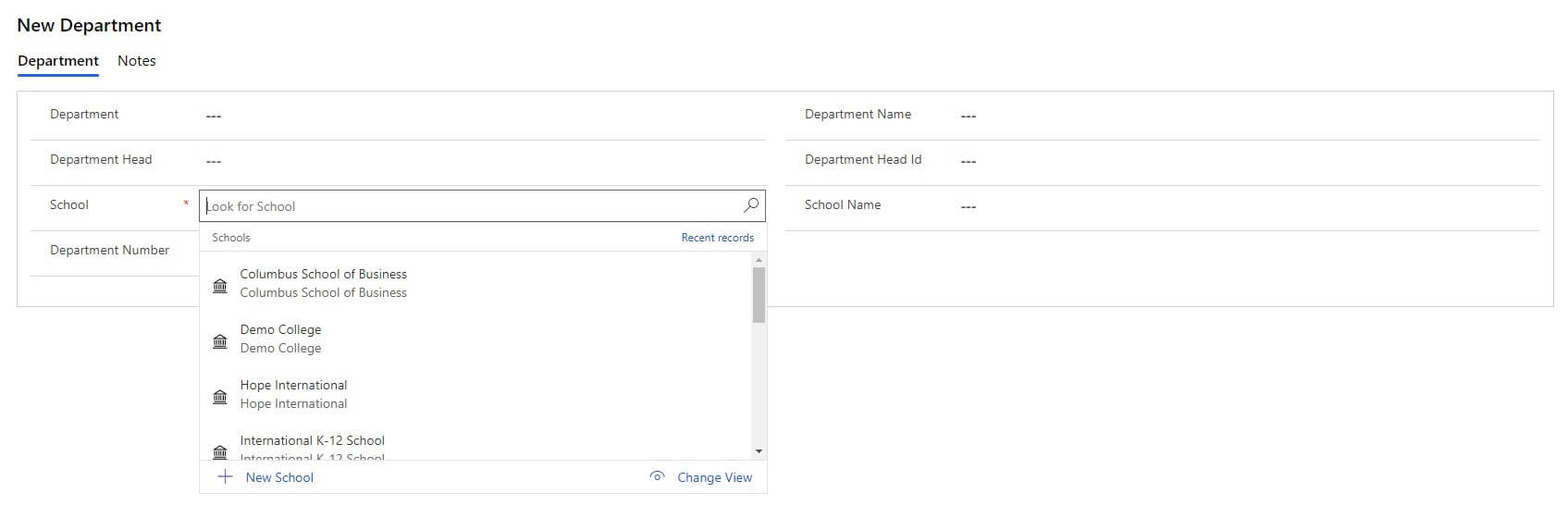Click the Recent records link

pos(718,238)
